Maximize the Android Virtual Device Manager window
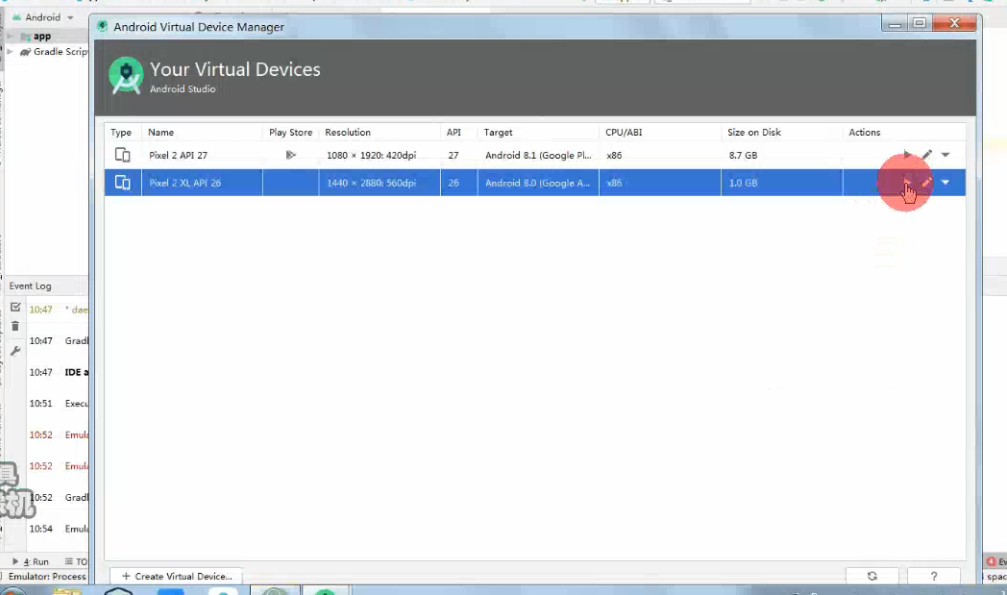The image size is (1007, 595). (x=920, y=24)
